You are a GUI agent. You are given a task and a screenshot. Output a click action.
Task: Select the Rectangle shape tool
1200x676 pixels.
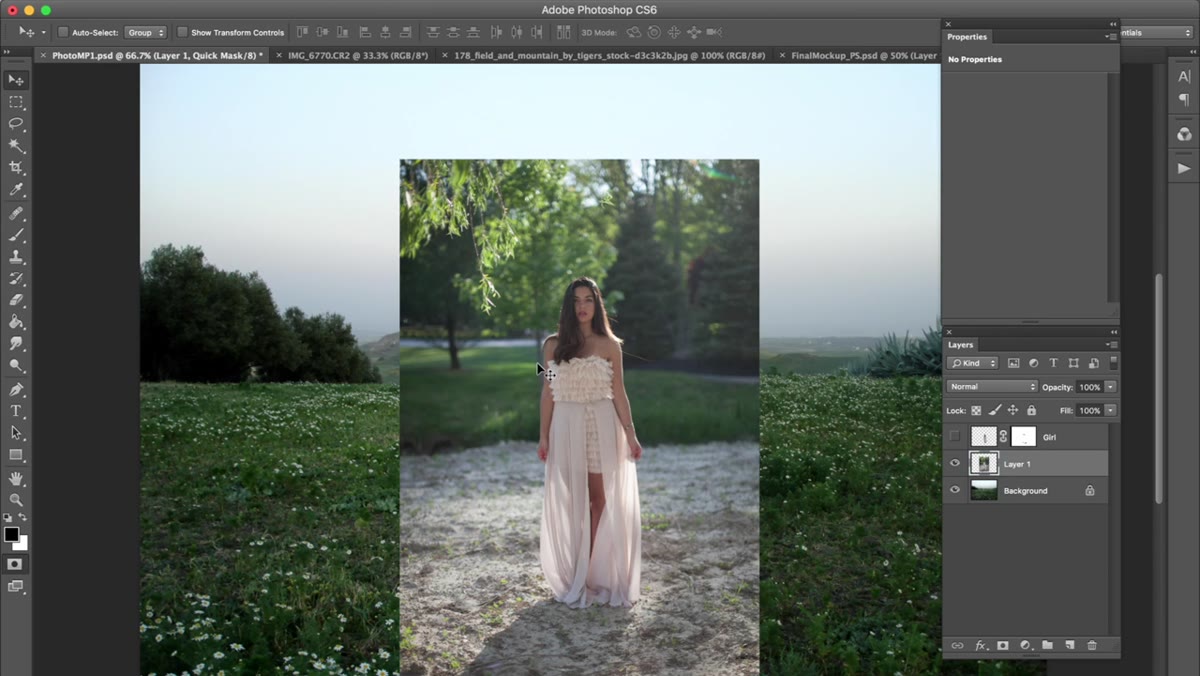16,455
